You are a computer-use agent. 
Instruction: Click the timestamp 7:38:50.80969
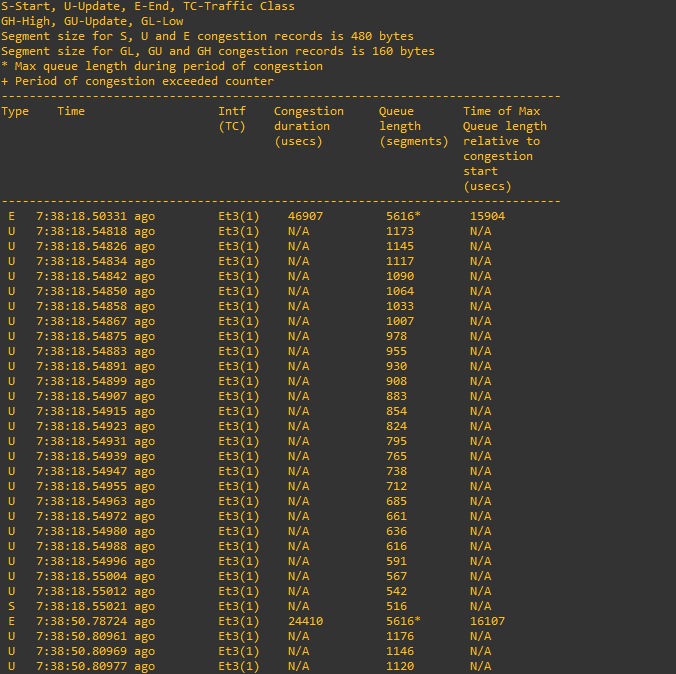pyautogui.click(x=81, y=651)
